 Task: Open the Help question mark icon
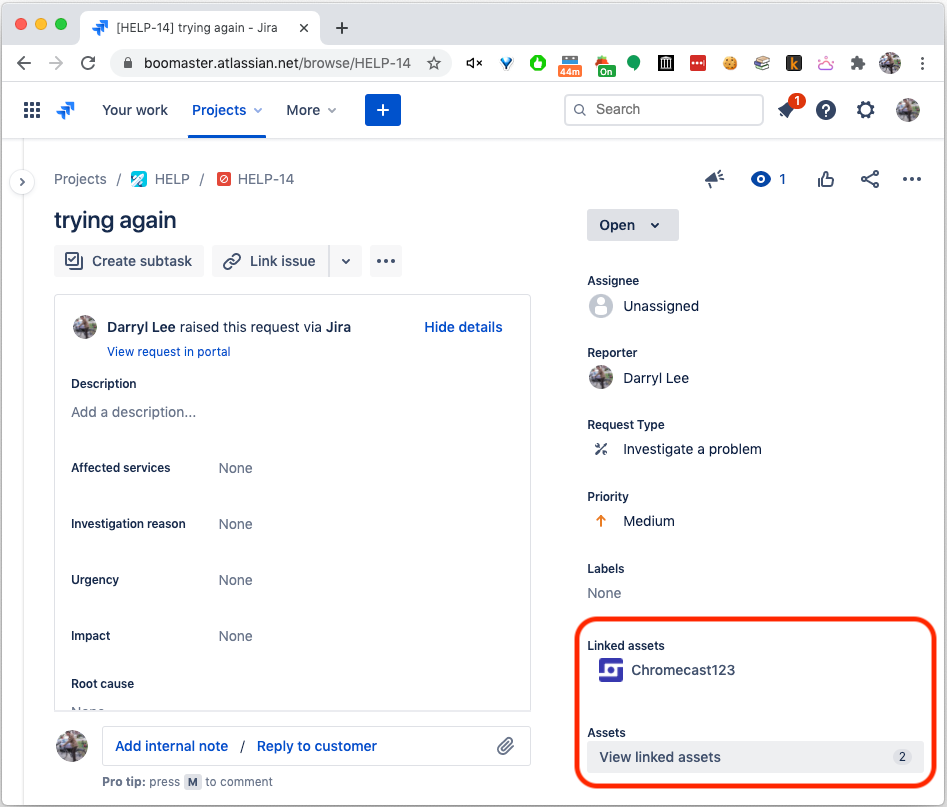(826, 110)
